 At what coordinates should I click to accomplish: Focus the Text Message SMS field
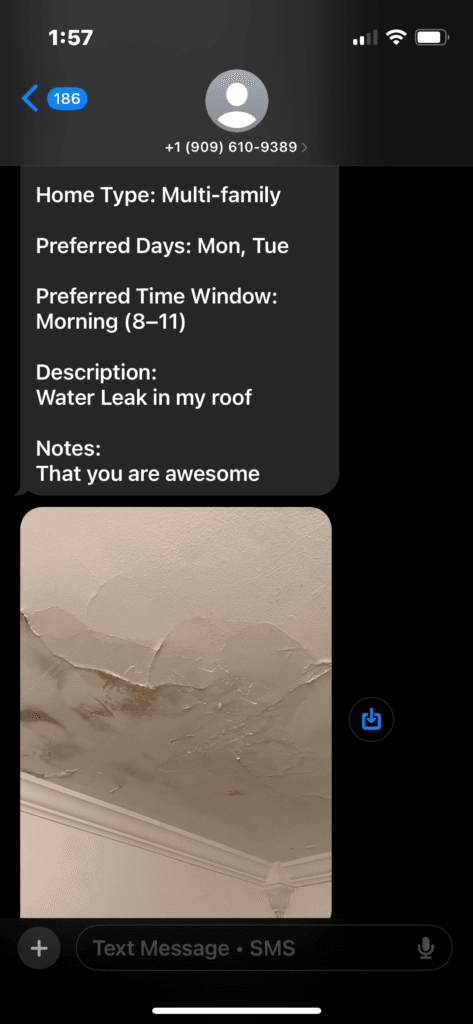(x=264, y=948)
